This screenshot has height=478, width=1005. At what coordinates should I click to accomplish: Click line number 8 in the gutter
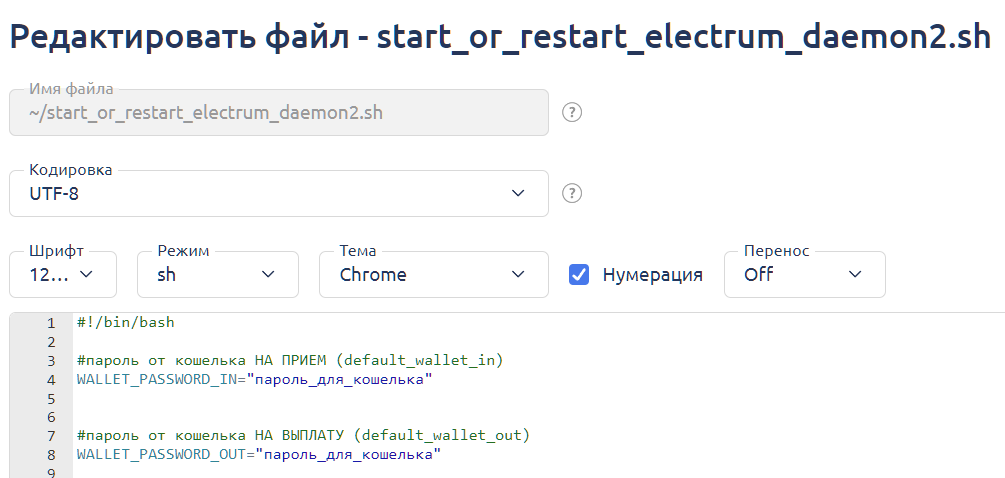[50, 455]
